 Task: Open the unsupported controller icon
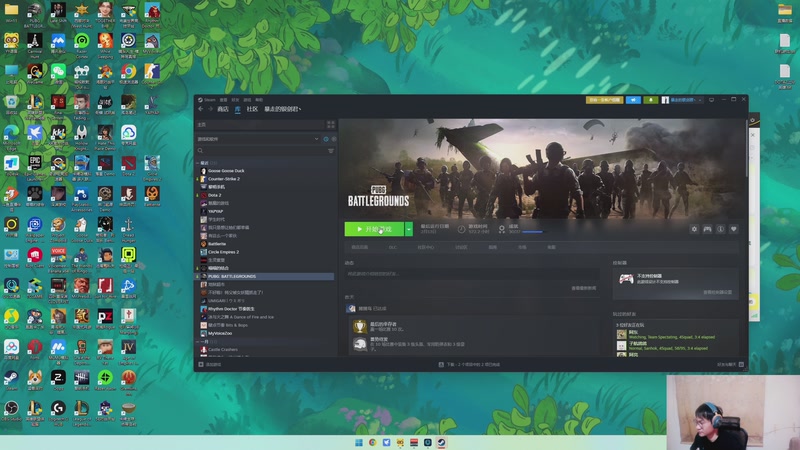[x=626, y=279]
